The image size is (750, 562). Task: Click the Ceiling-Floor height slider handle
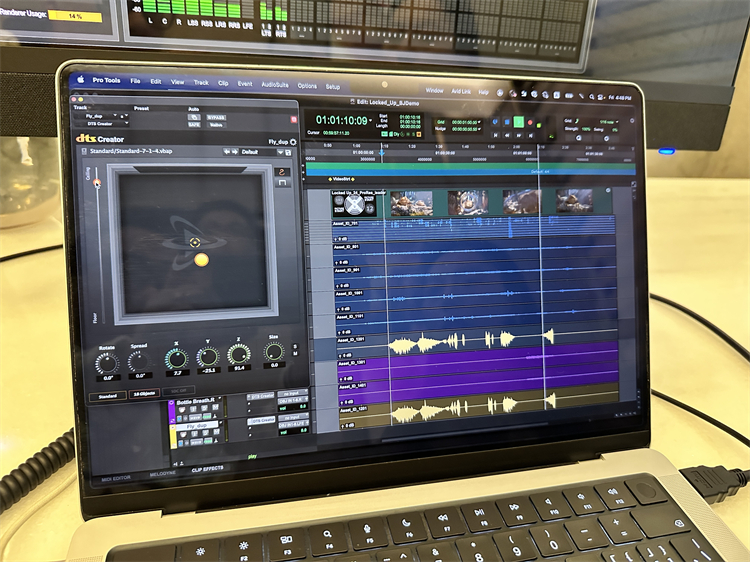pos(97,183)
